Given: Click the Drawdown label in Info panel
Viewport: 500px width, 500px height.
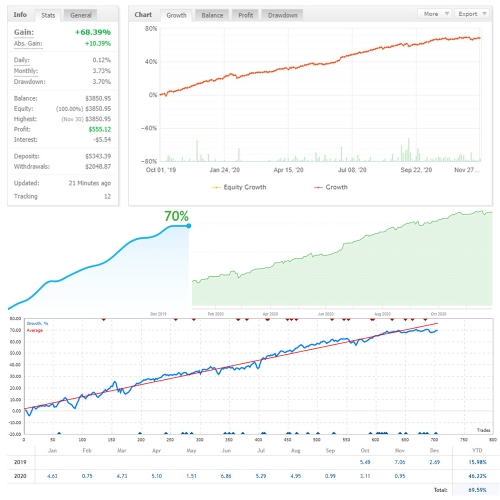Looking at the screenshot, I should point(29,82).
